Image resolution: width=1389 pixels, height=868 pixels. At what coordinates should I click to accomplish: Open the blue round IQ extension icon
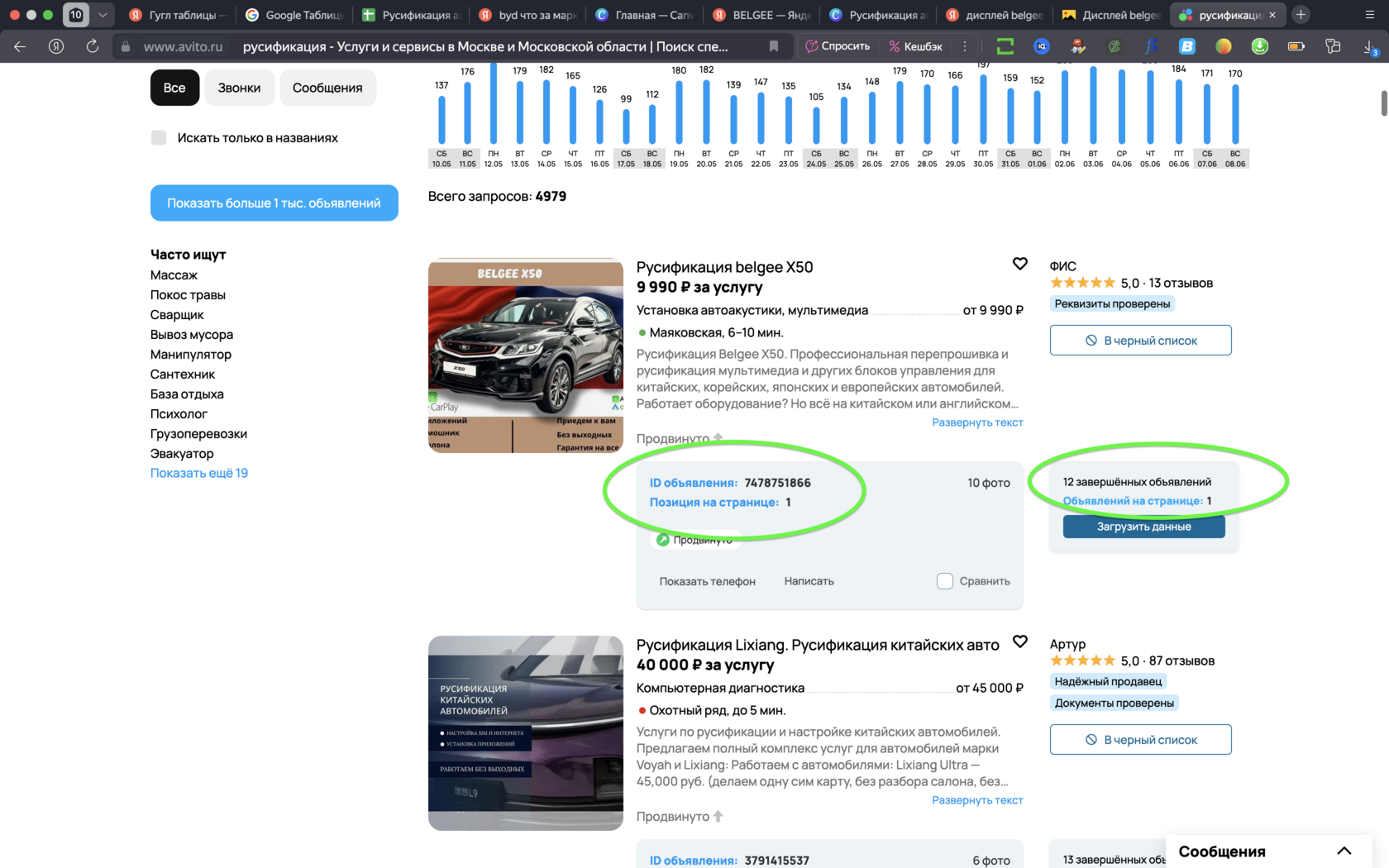click(x=1042, y=46)
